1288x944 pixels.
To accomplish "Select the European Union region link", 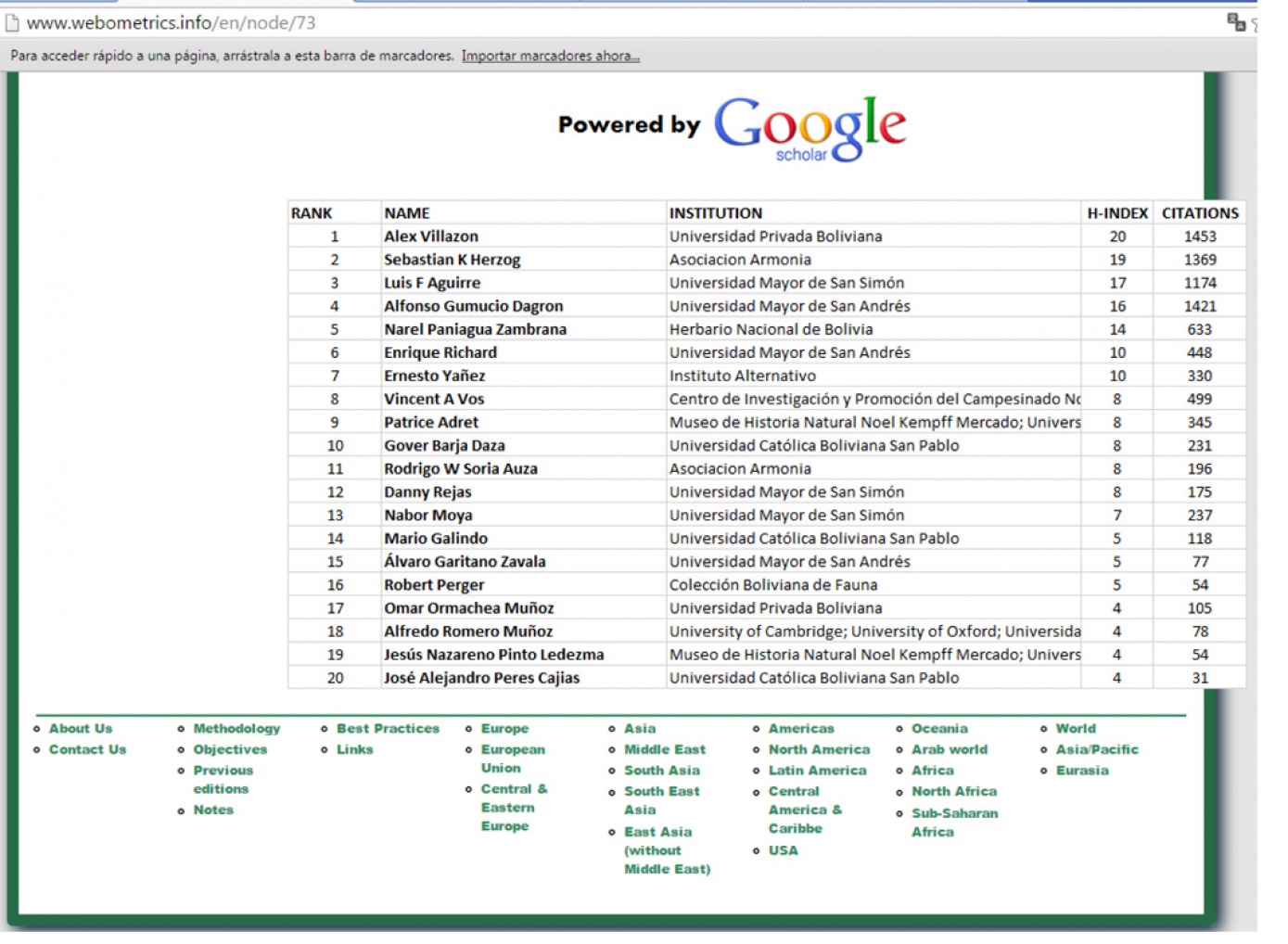I will click(513, 759).
